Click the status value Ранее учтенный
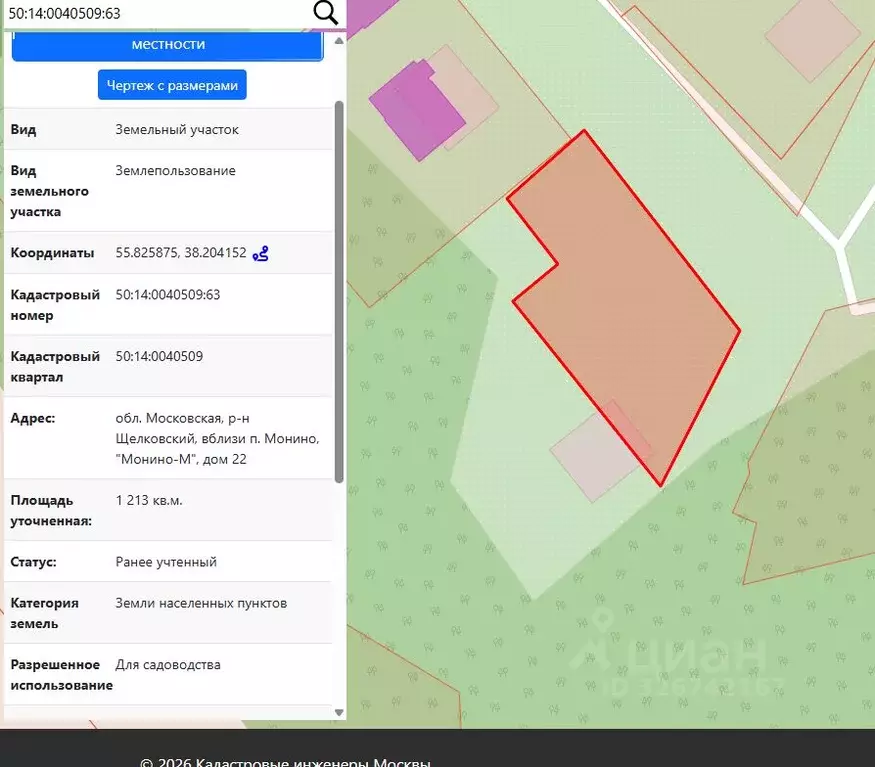 point(166,562)
